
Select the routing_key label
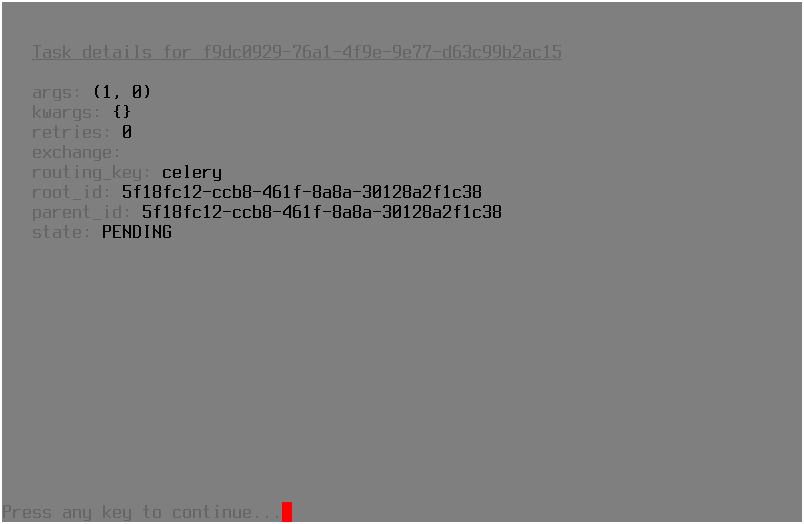[x=91, y=172]
